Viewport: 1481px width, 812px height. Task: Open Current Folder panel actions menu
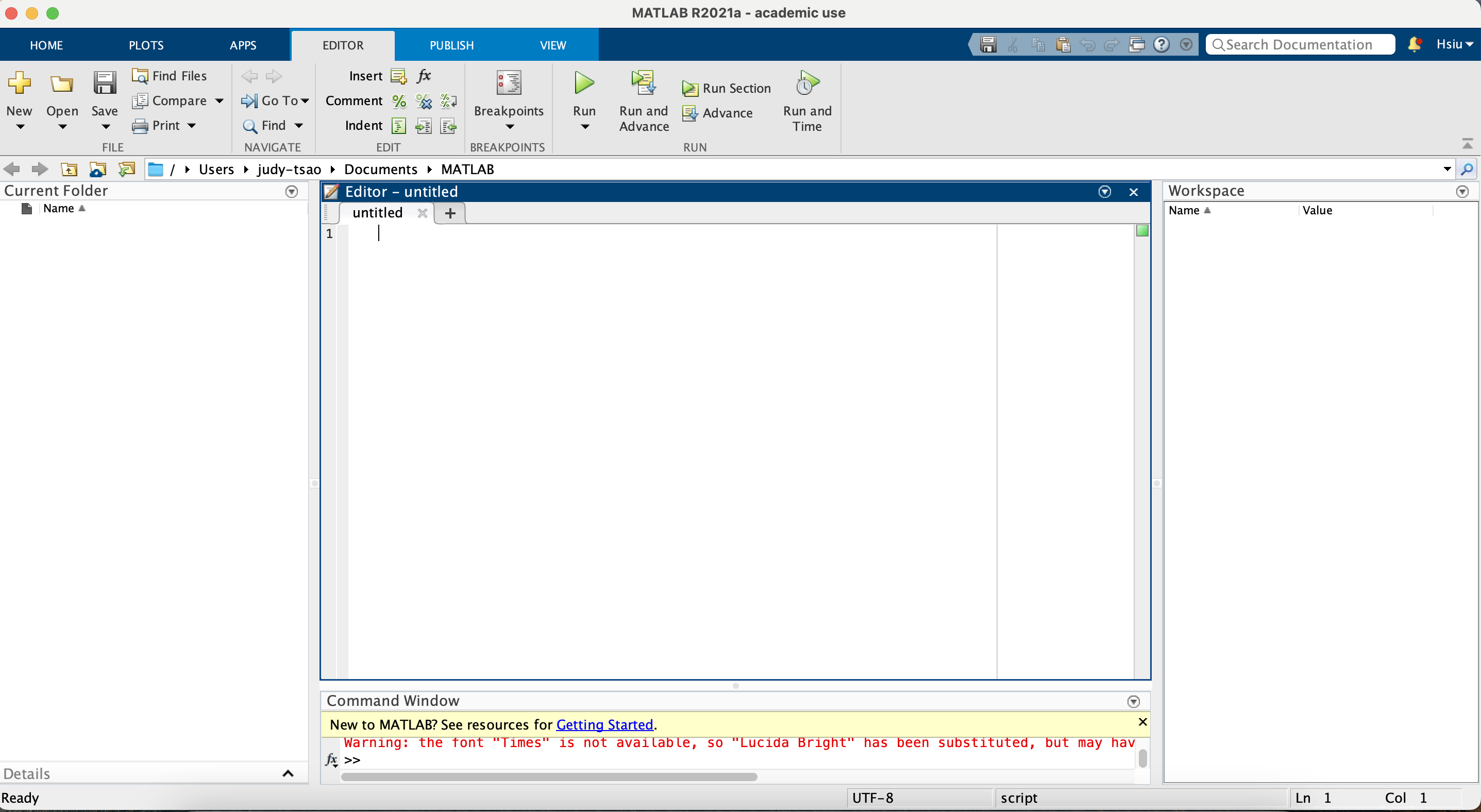[x=292, y=192]
